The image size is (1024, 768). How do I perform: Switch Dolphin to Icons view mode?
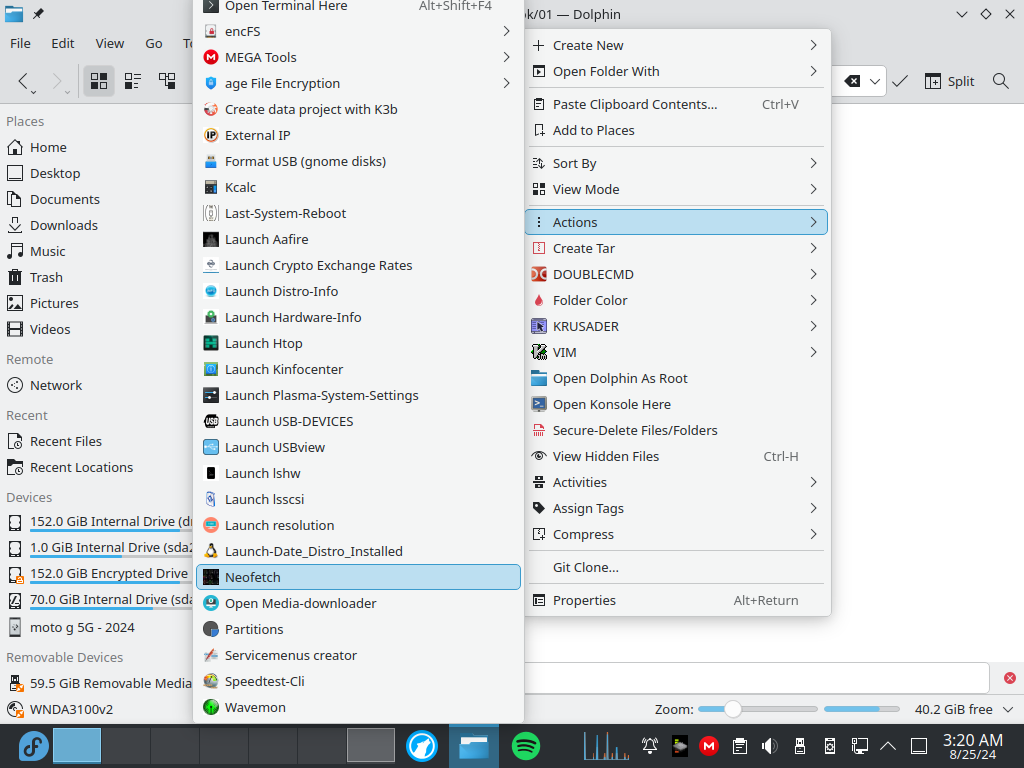click(99, 81)
